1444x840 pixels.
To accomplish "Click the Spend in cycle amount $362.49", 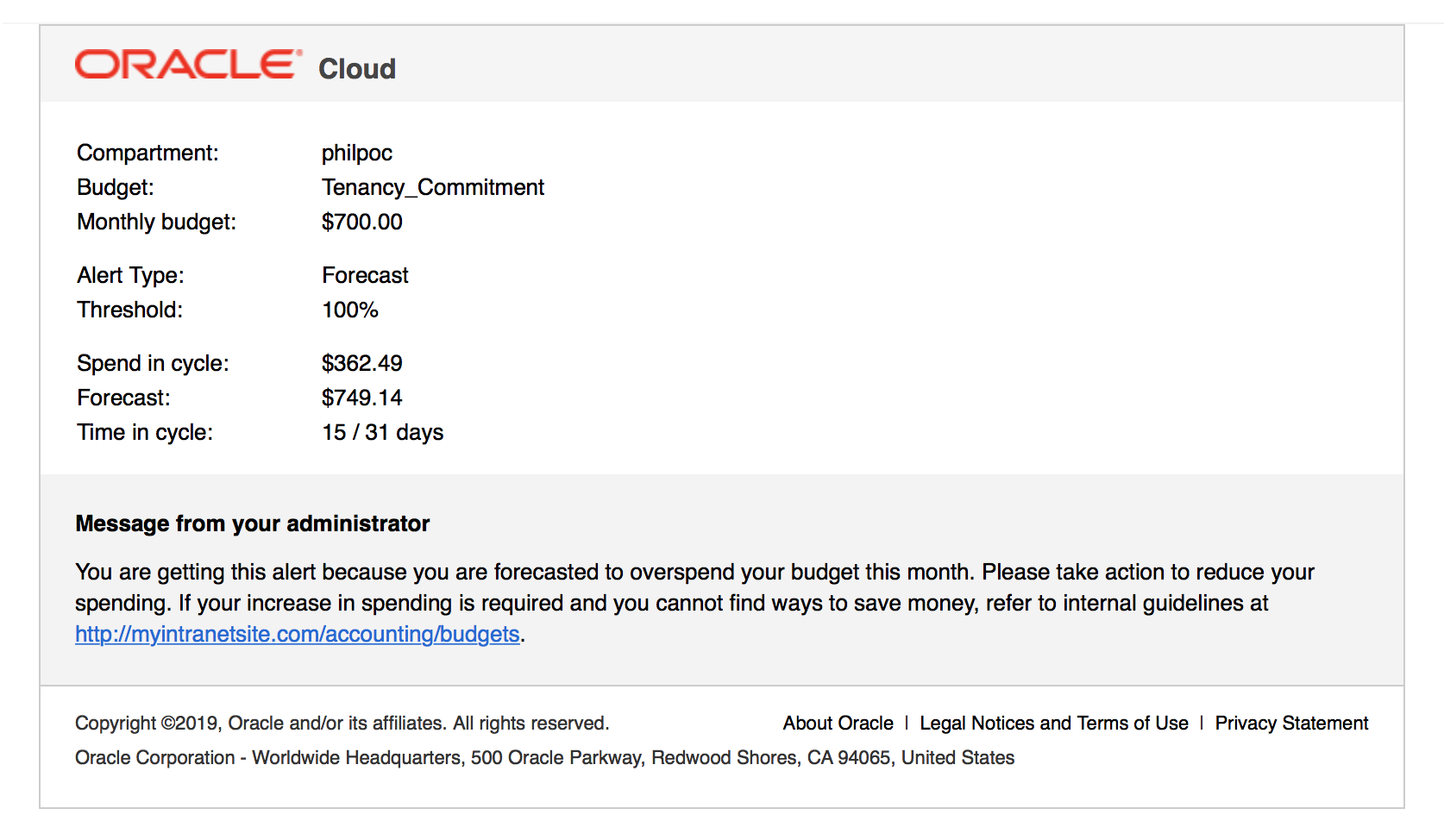I will click(x=361, y=363).
